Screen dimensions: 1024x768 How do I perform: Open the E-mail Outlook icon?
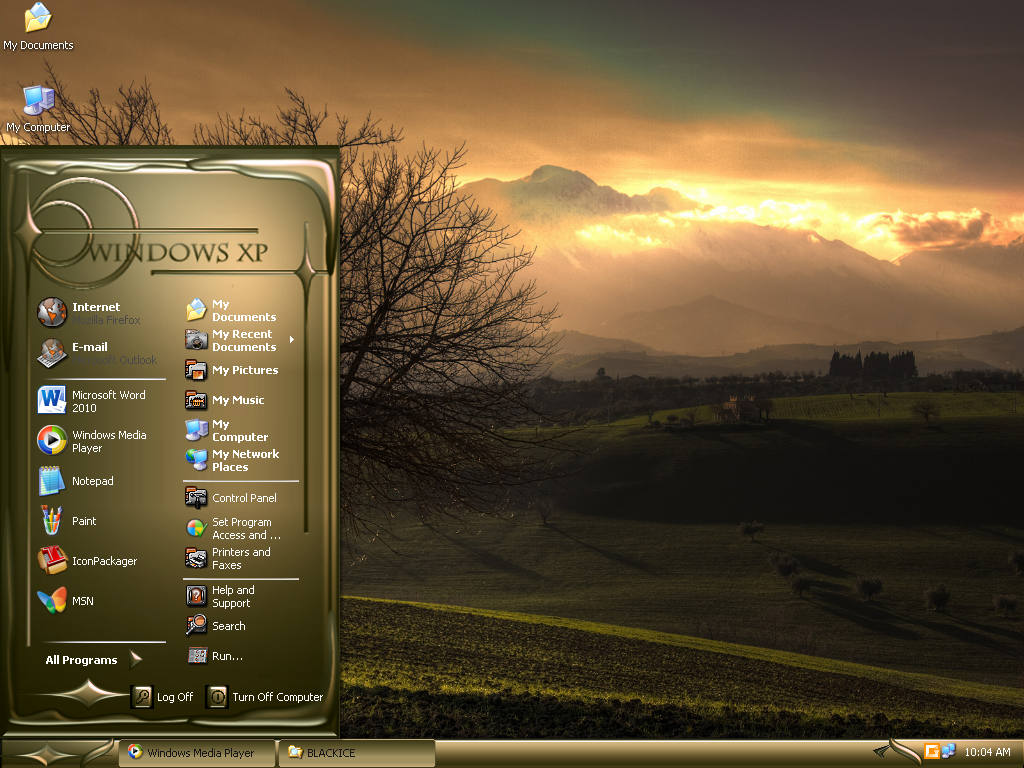[x=52, y=353]
